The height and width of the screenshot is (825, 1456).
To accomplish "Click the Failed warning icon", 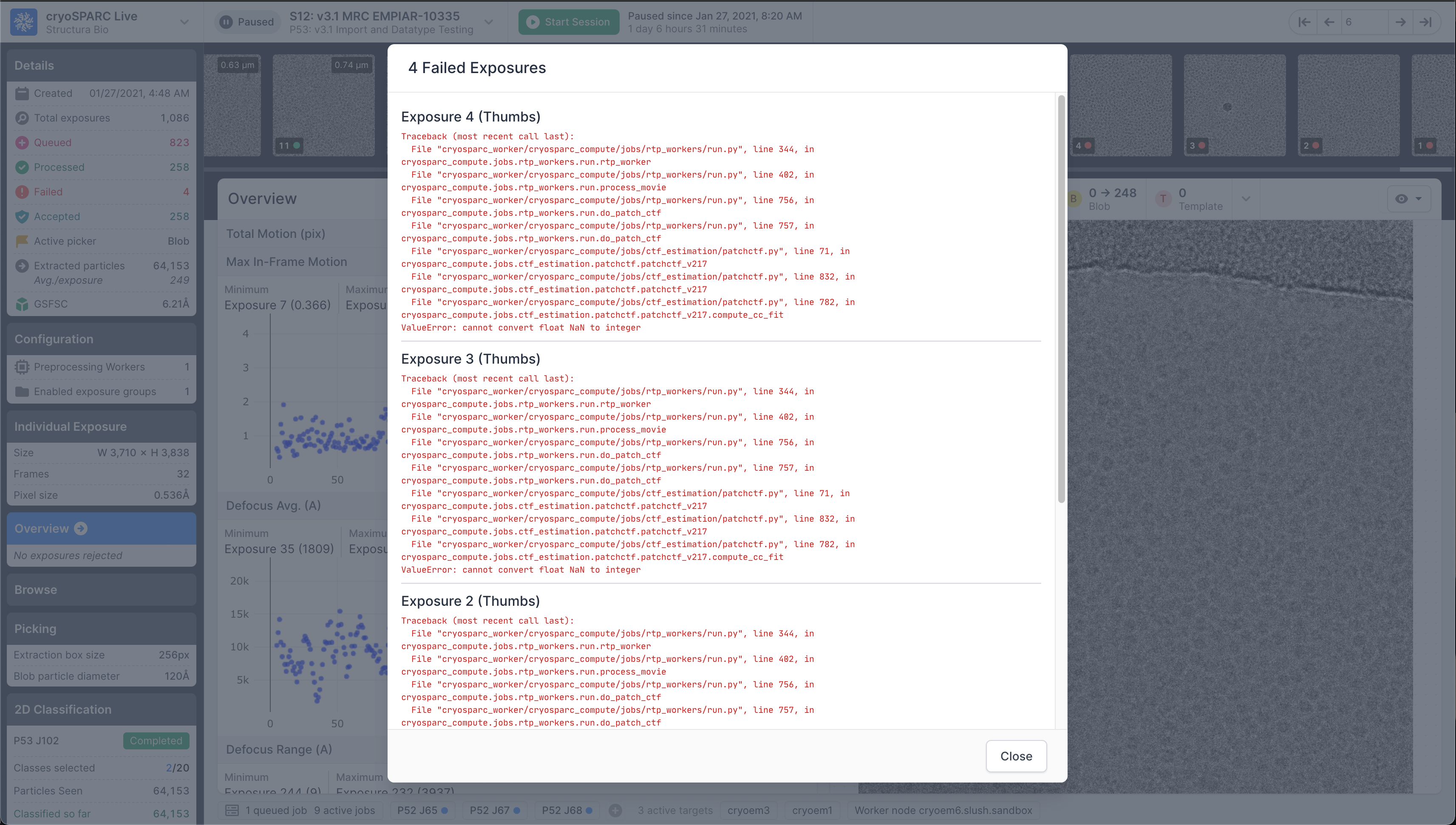I will [x=22, y=192].
